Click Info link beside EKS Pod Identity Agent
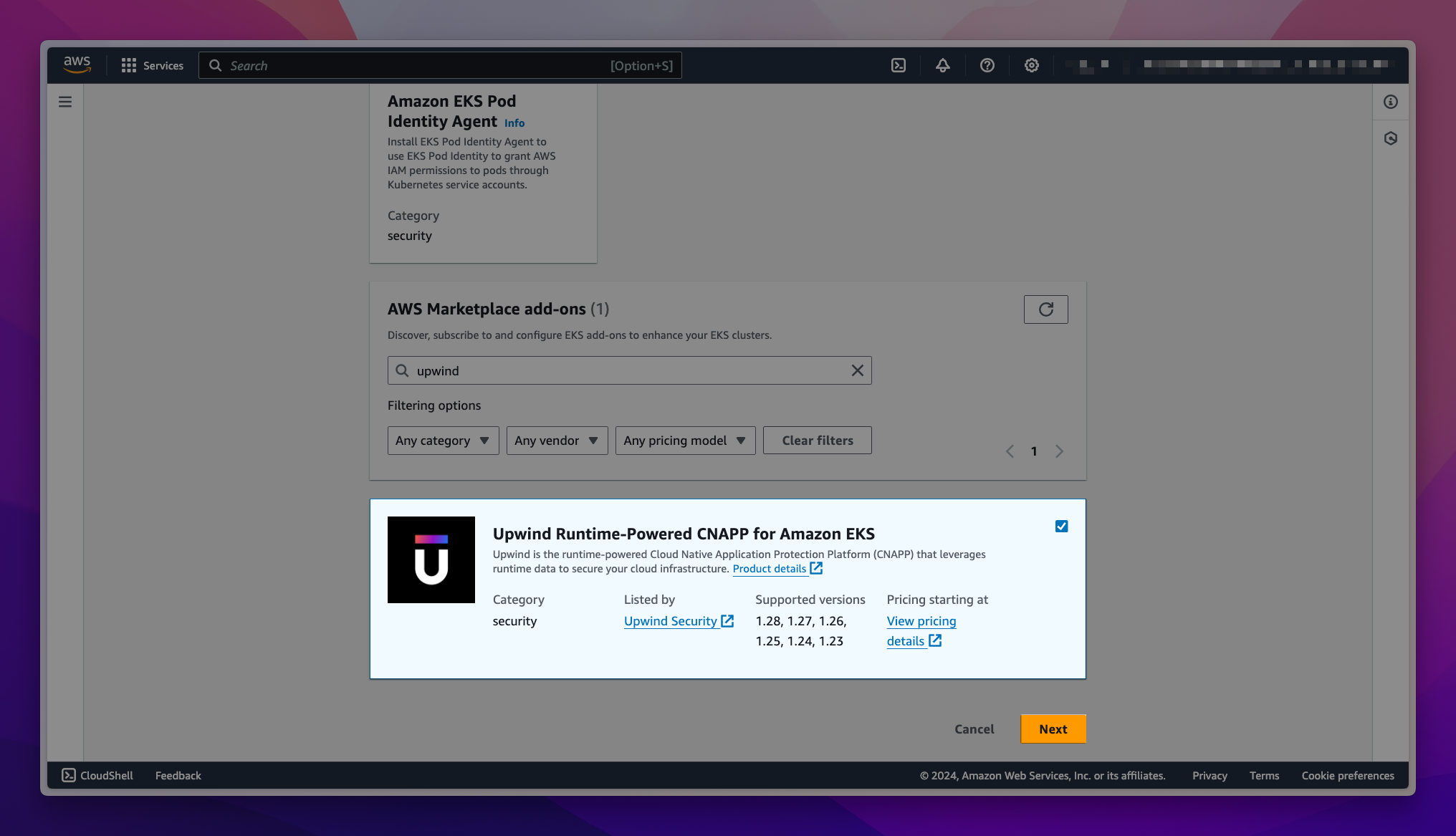Image resolution: width=1456 pixels, height=836 pixels. (514, 123)
